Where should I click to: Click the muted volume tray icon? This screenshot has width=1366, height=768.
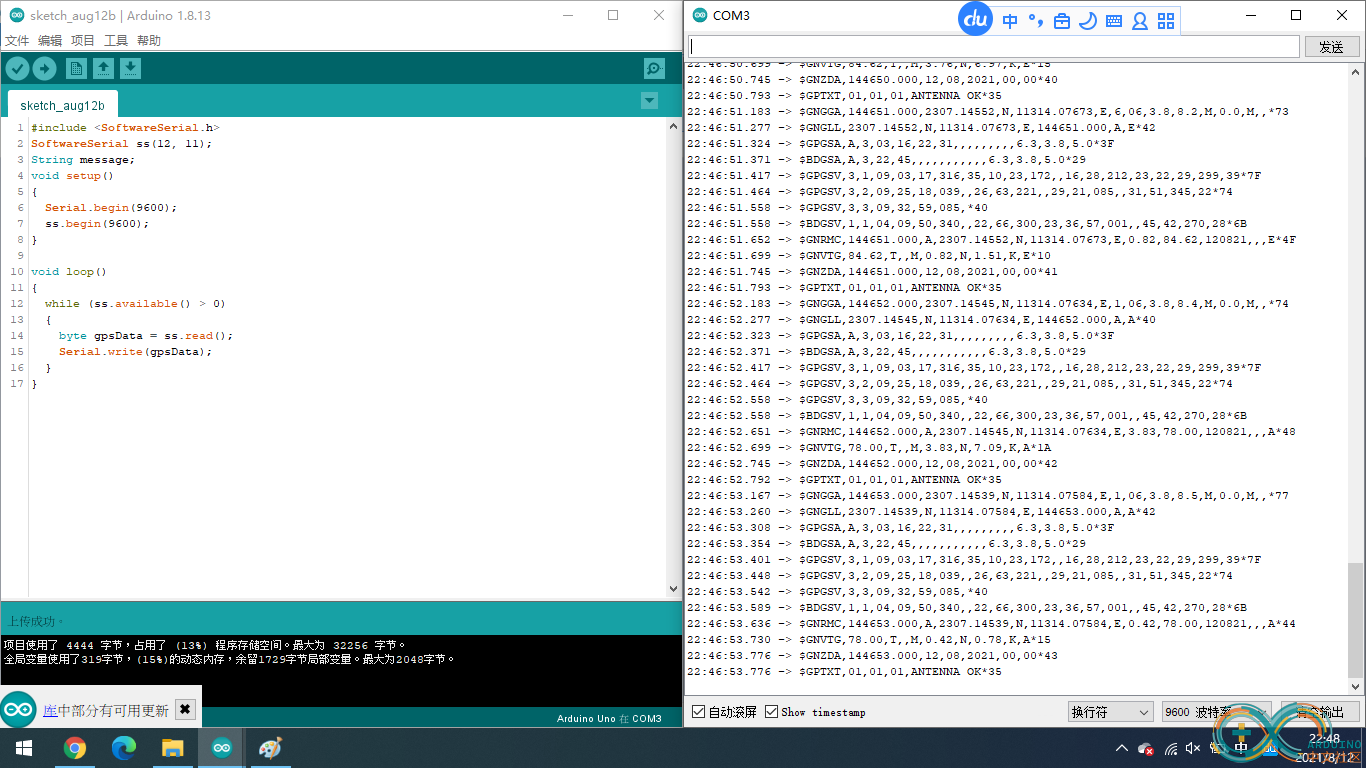pyautogui.click(x=1193, y=748)
